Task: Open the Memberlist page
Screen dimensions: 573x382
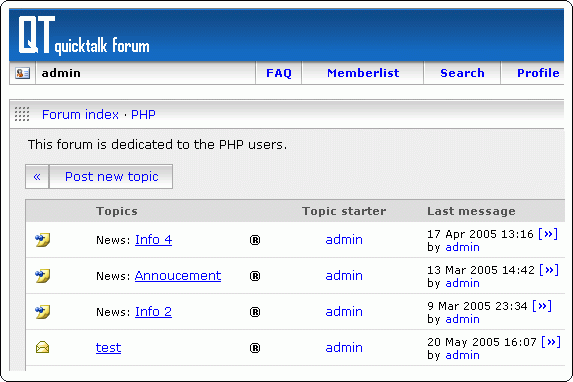Action: (363, 73)
